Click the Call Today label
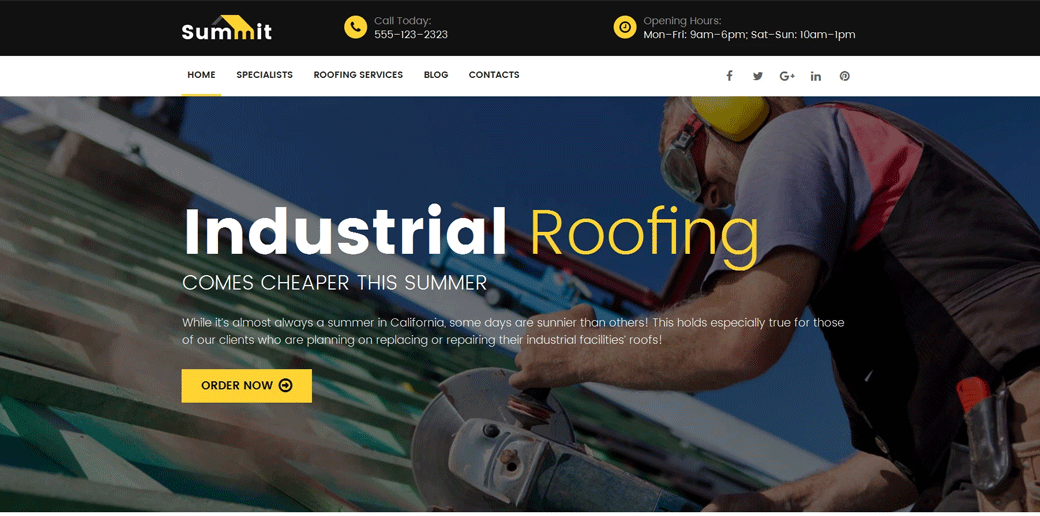Viewport: 1040px width, 516px height. [x=403, y=21]
